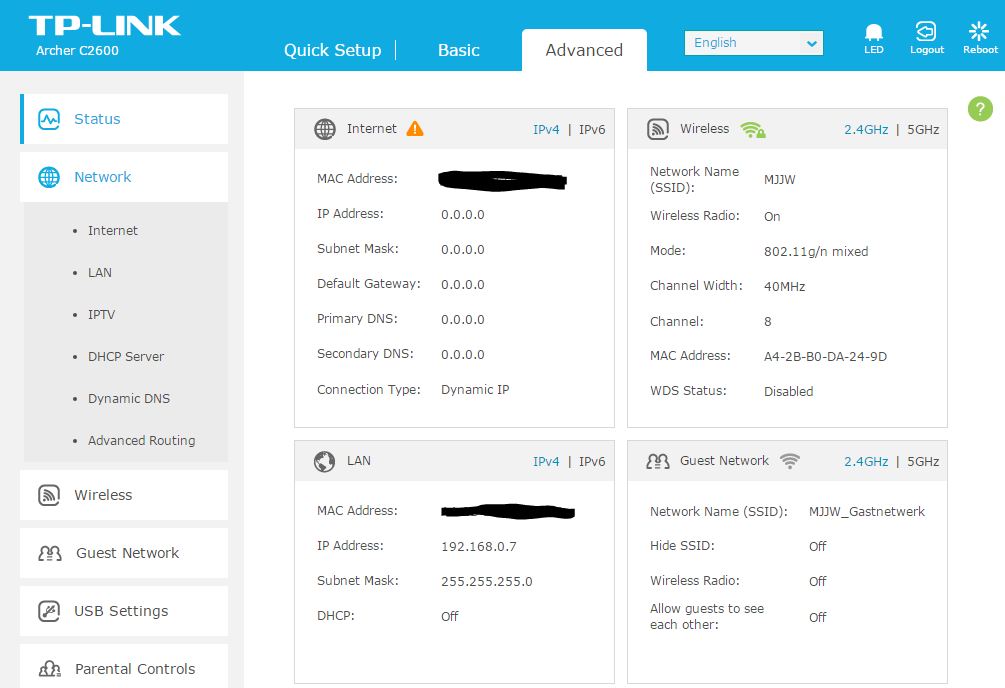Expand the Wireless sidebar section

[x=103, y=495]
